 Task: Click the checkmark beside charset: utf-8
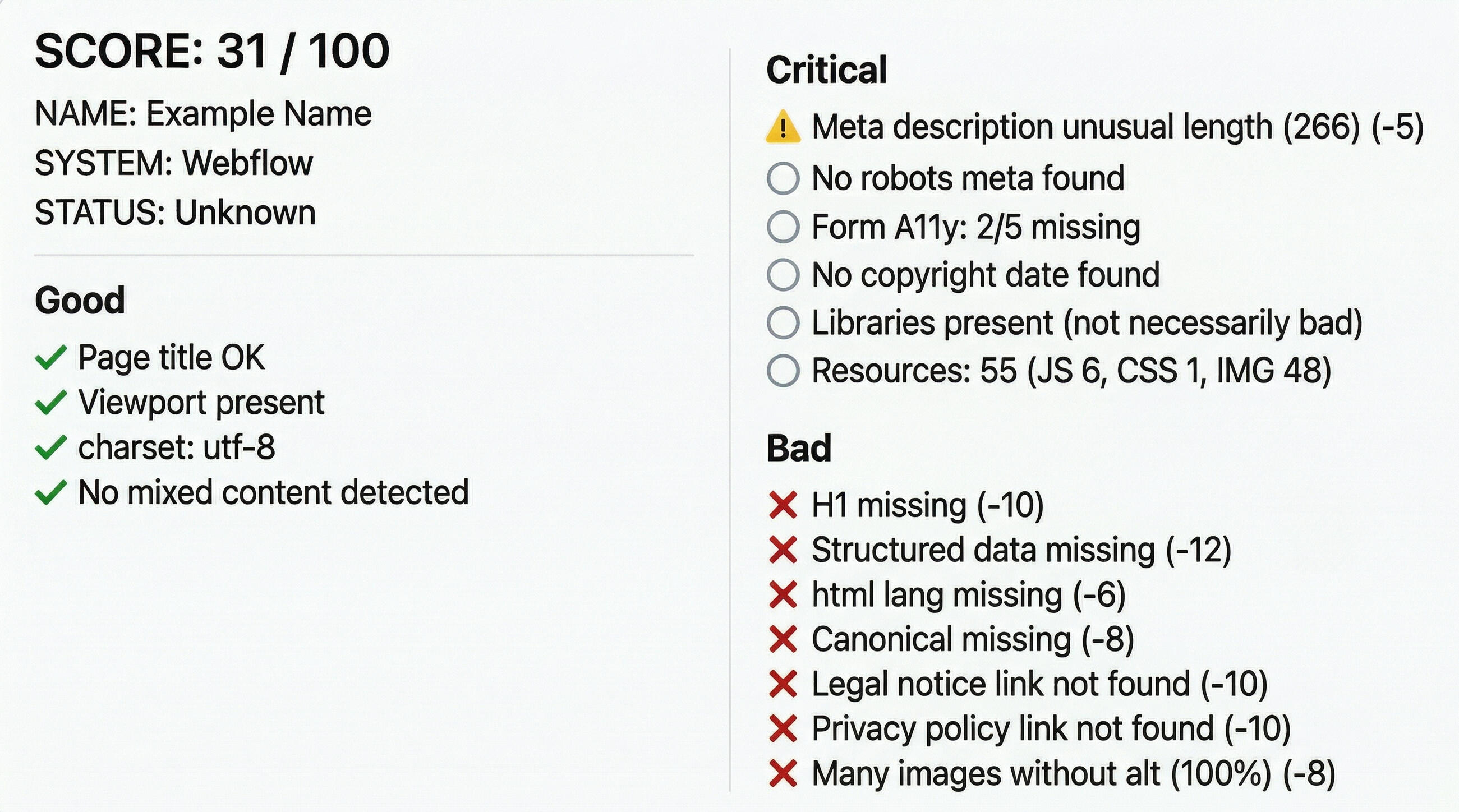point(51,447)
